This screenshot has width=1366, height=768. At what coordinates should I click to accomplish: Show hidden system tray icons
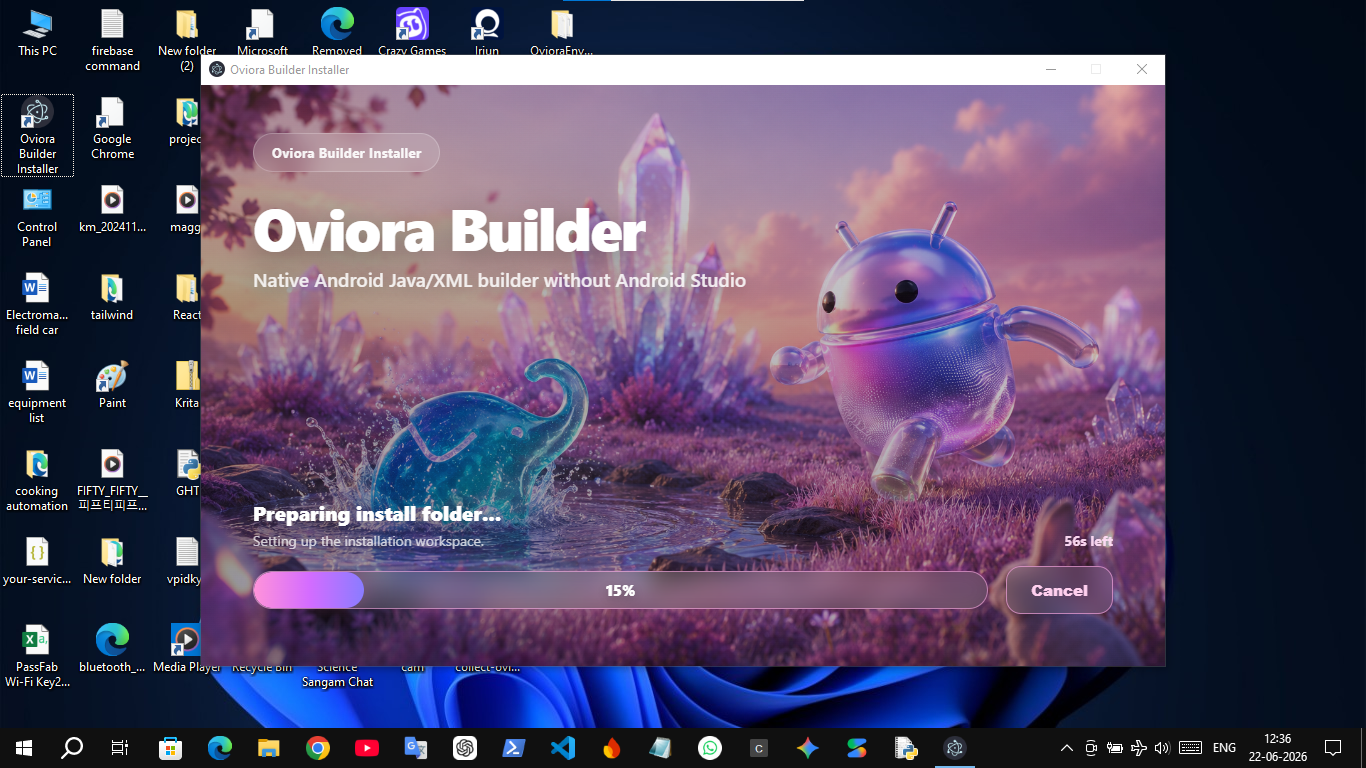coord(1066,747)
